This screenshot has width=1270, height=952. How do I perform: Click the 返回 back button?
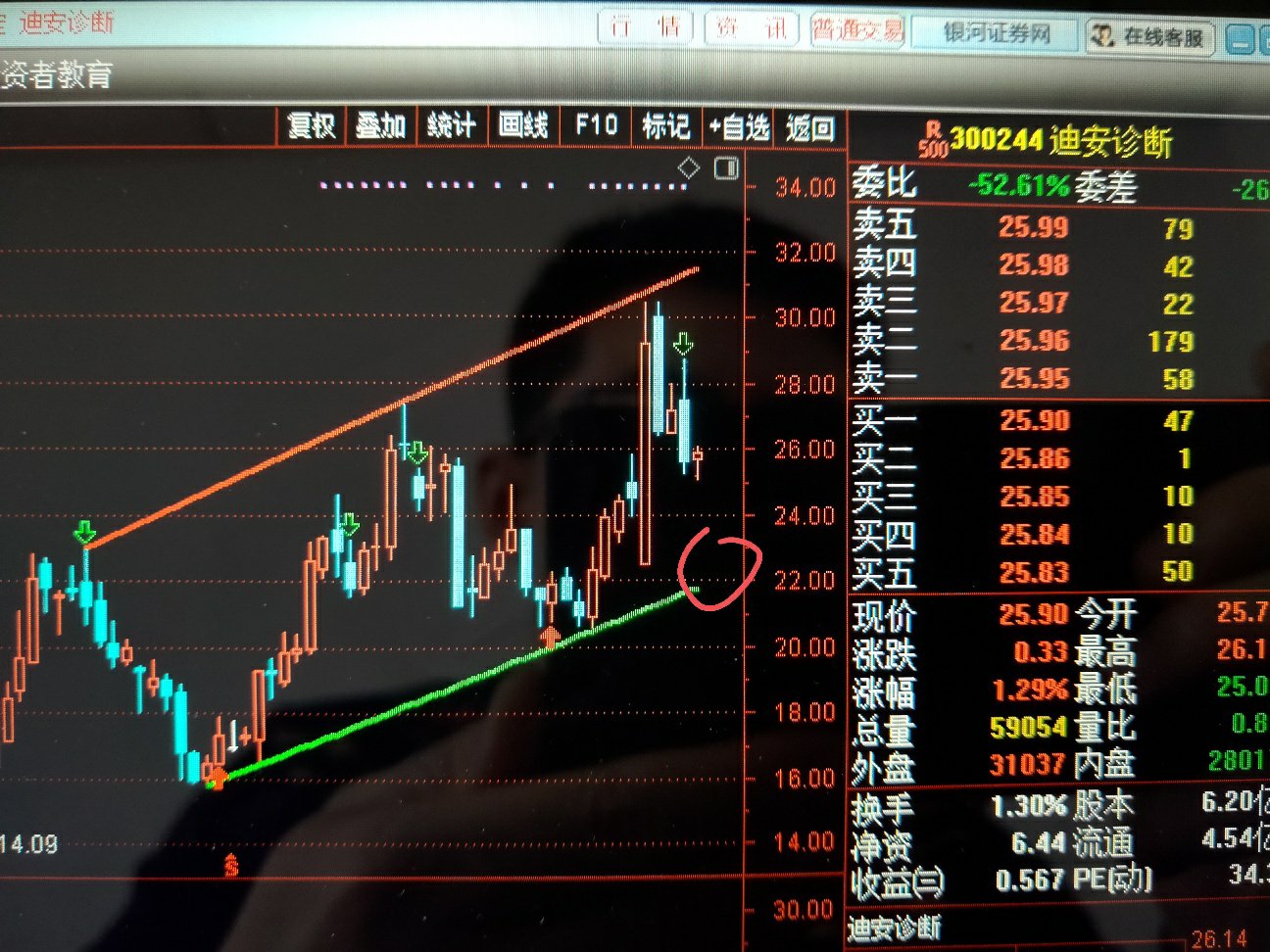(x=810, y=127)
